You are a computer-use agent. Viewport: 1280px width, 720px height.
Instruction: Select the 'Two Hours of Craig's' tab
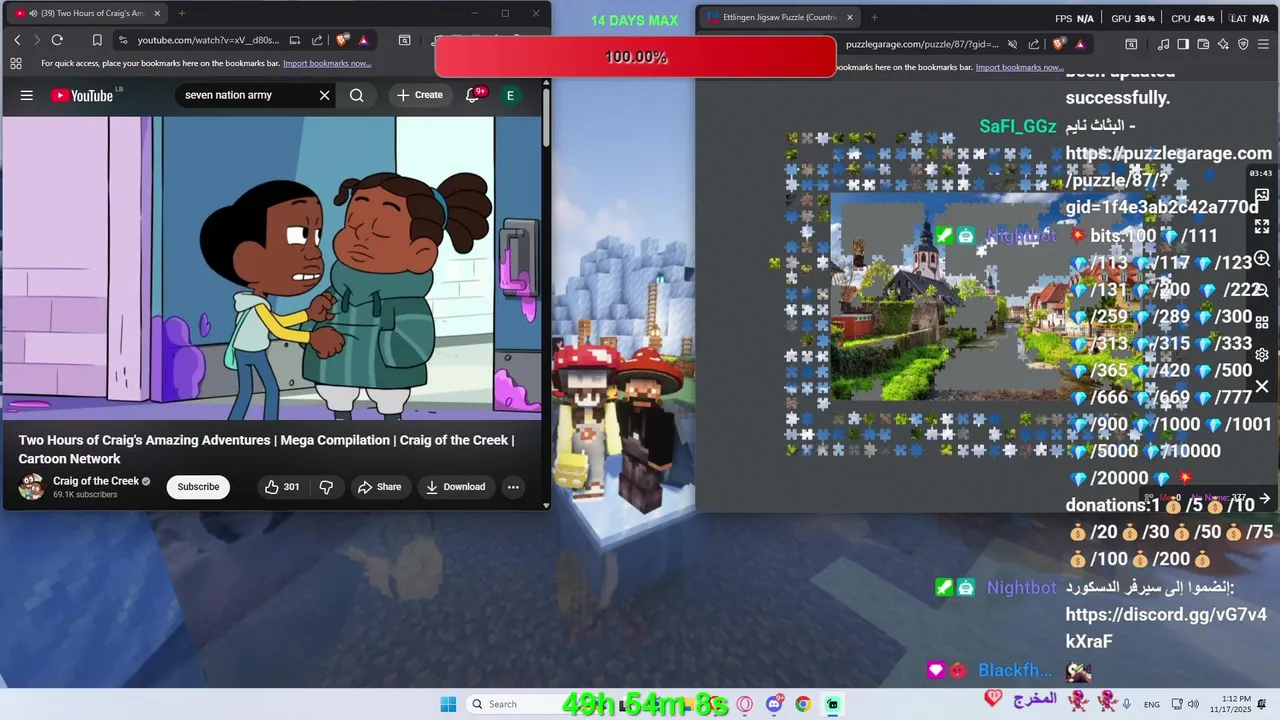[x=87, y=14]
